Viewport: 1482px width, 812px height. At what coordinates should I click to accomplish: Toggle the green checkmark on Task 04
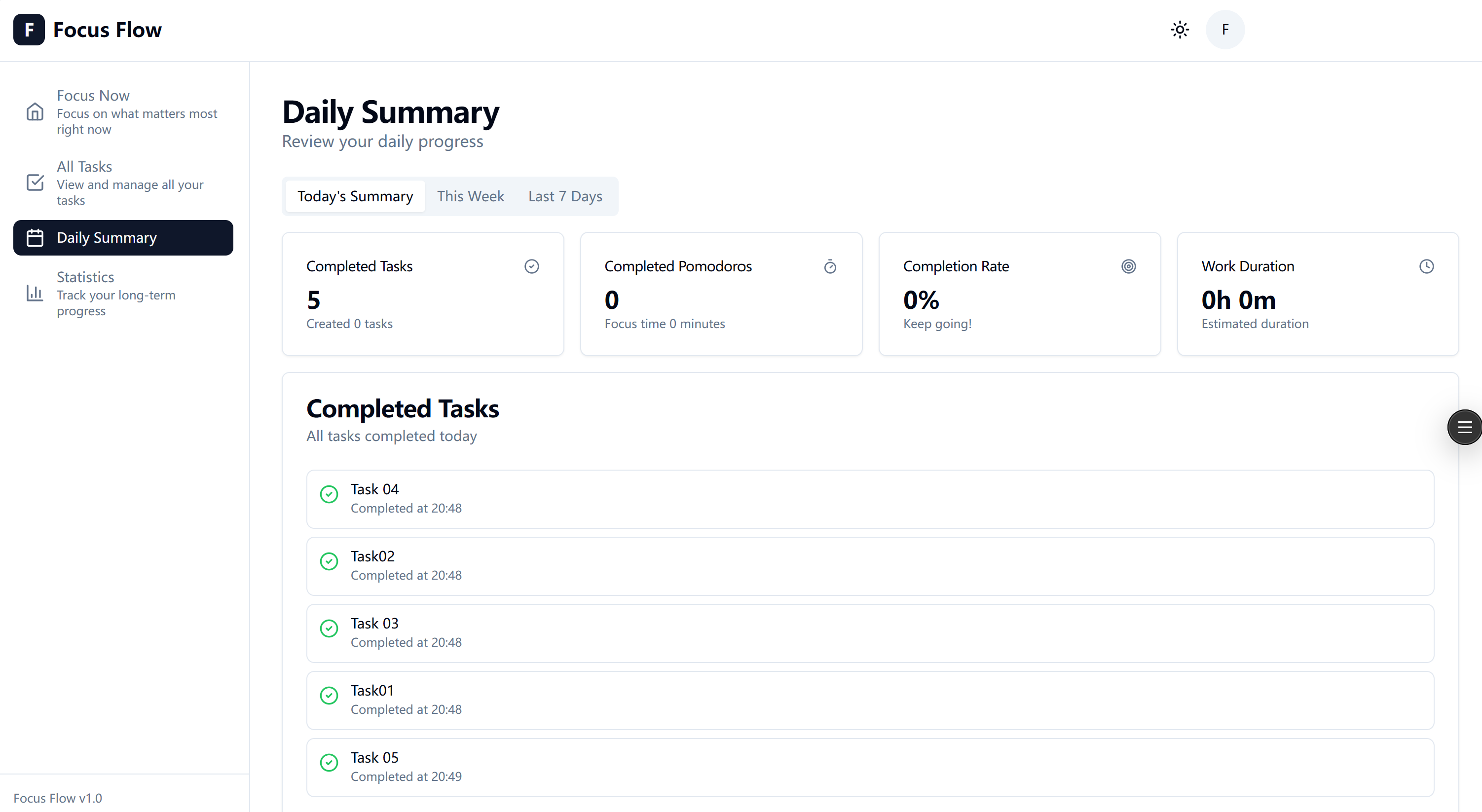click(329, 494)
